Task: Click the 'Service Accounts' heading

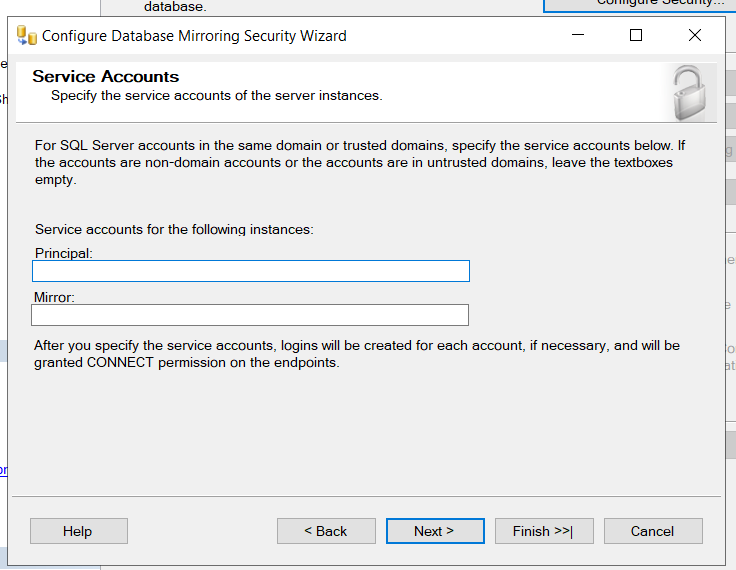Action: (x=106, y=77)
